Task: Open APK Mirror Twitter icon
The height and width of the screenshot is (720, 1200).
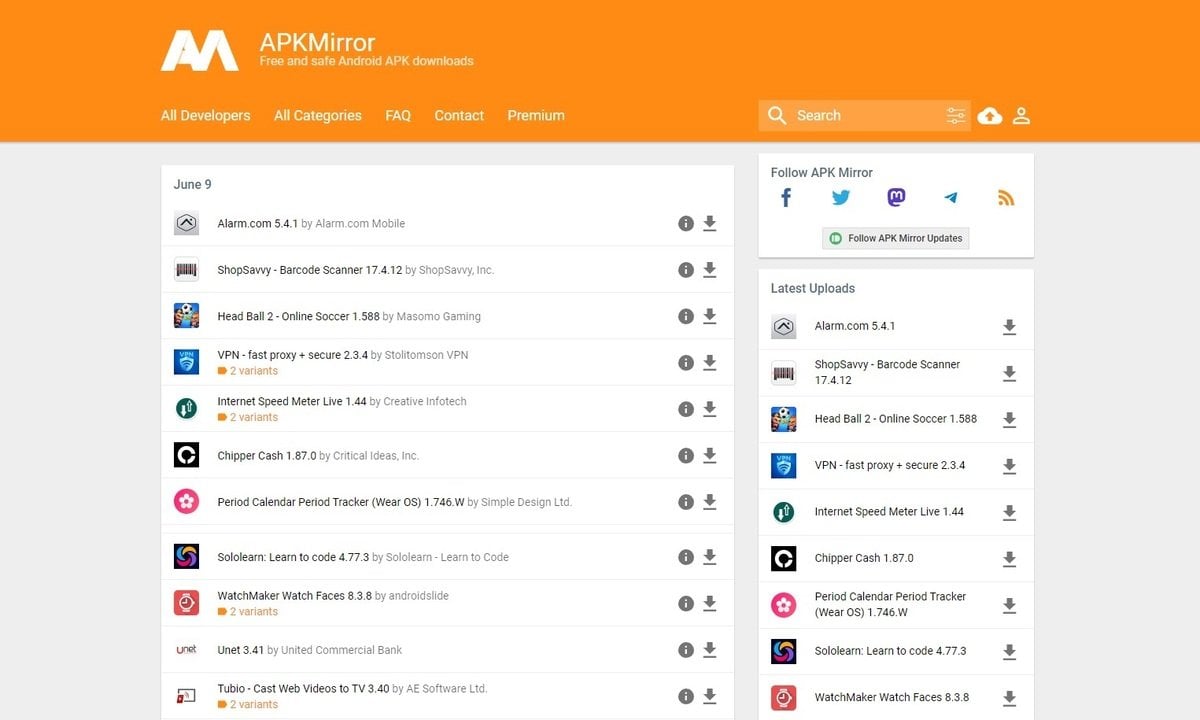Action: point(841,198)
